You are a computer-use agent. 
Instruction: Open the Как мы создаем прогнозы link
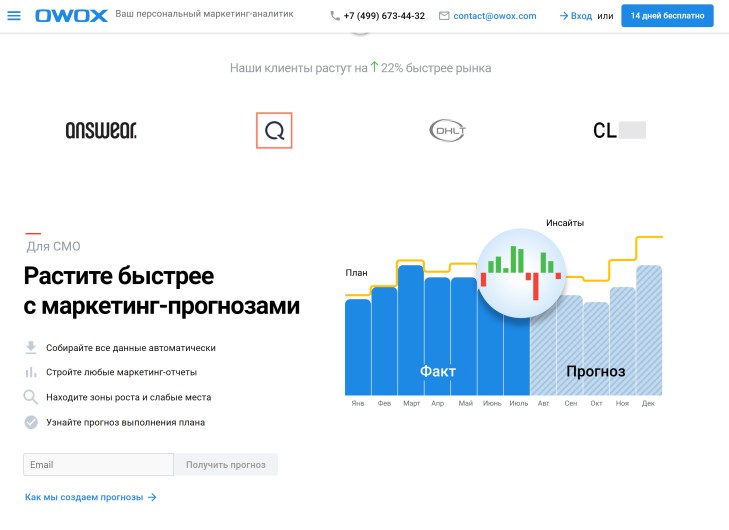[x=90, y=497]
